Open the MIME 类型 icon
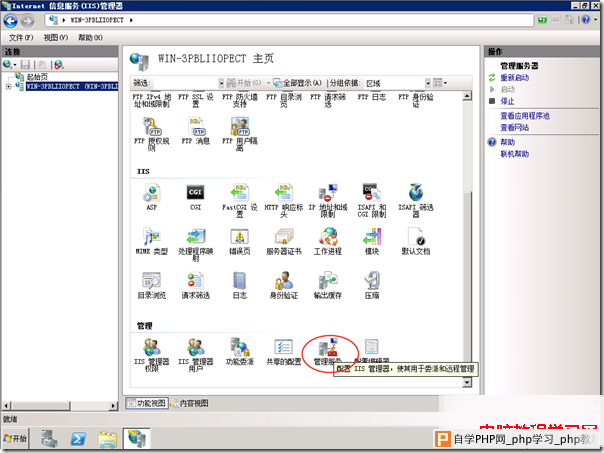 (x=151, y=239)
